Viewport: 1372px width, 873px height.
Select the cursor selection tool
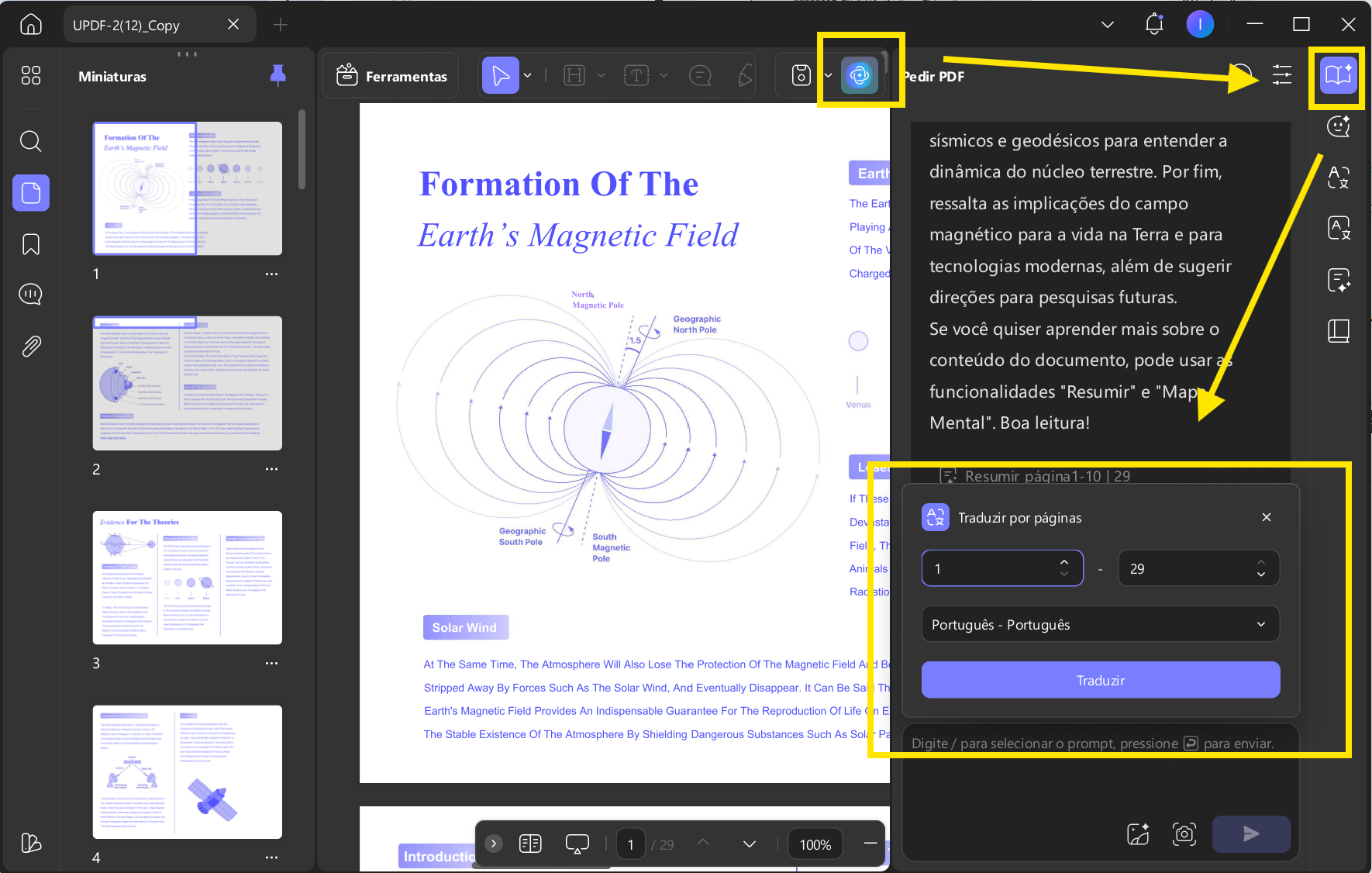(x=501, y=75)
